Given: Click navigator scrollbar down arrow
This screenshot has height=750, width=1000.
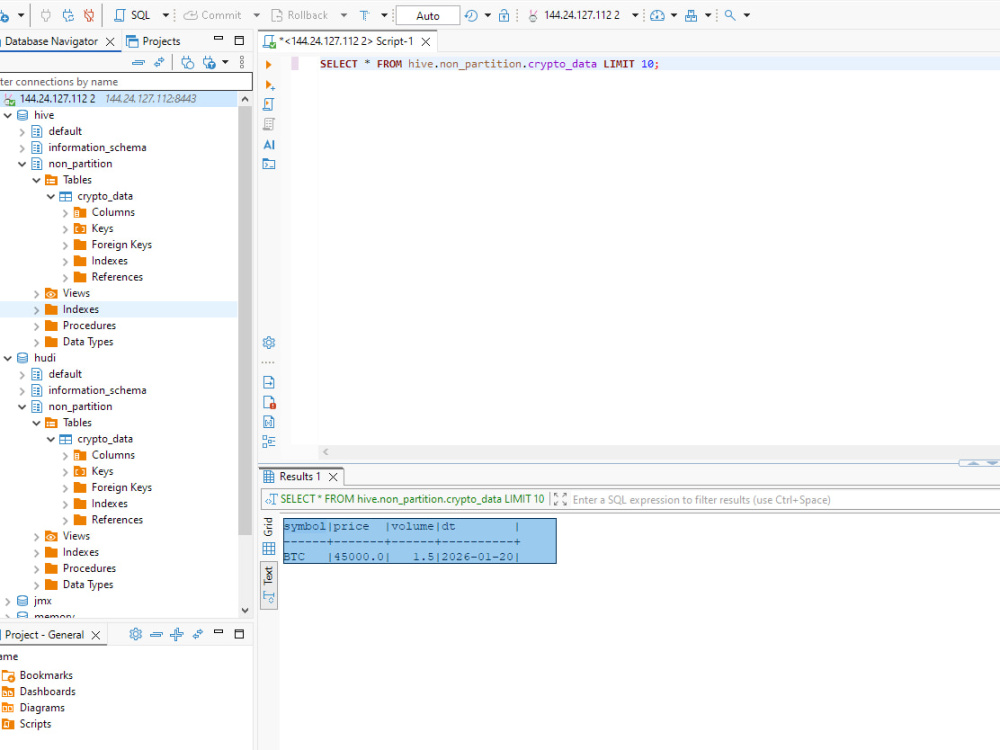Looking at the screenshot, I should (x=245, y=610).
